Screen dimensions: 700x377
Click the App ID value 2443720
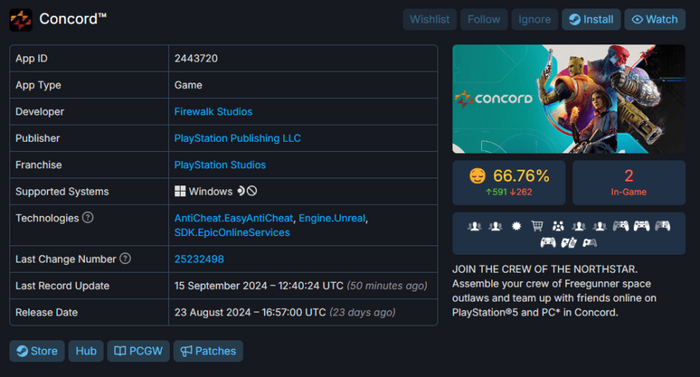(196, 59)
